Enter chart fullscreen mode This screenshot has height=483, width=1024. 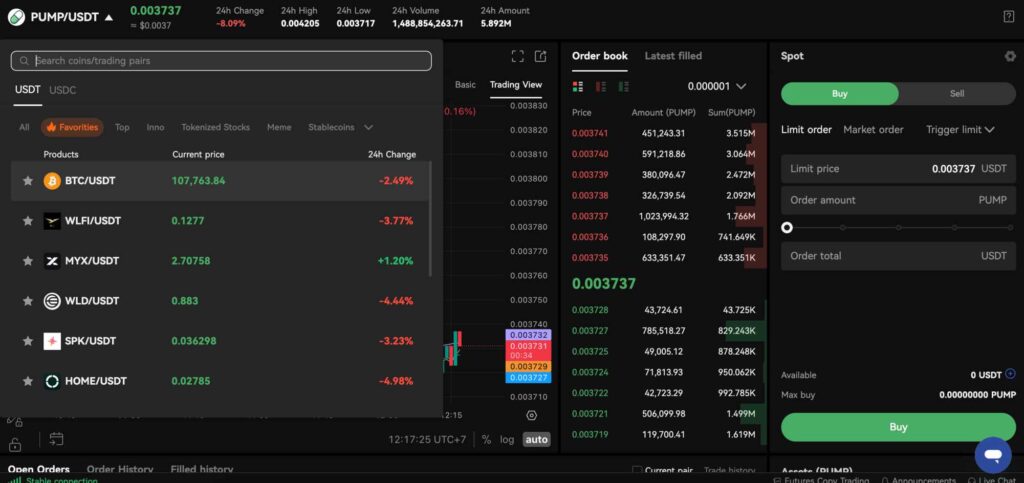pos(517,56)
